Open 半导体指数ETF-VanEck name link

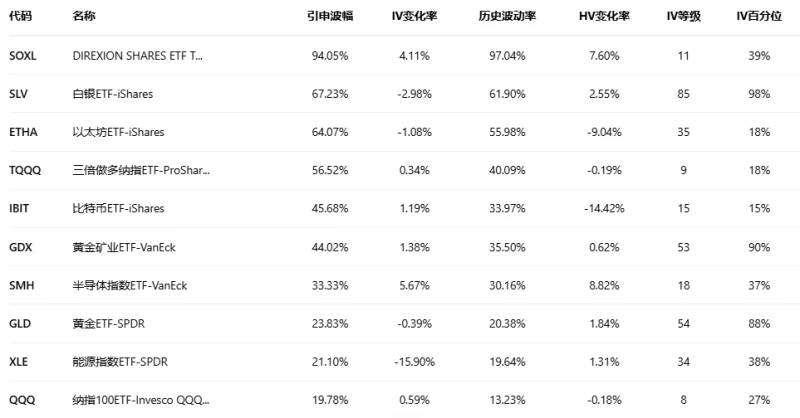[129, 285]
